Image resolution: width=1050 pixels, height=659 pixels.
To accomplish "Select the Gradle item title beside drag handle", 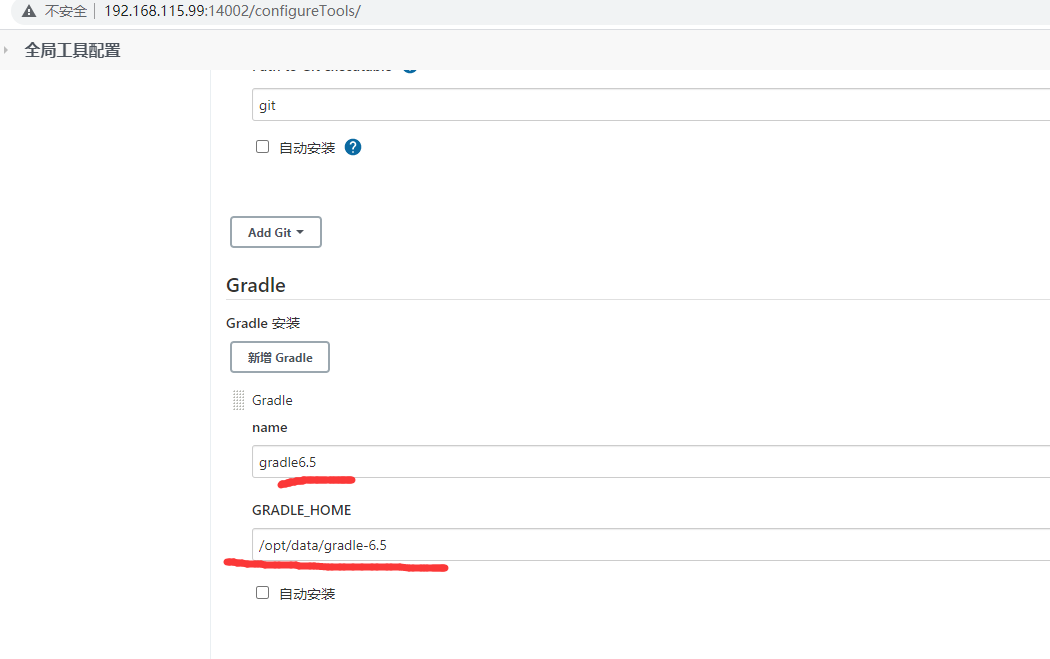I will pos(272,400).
